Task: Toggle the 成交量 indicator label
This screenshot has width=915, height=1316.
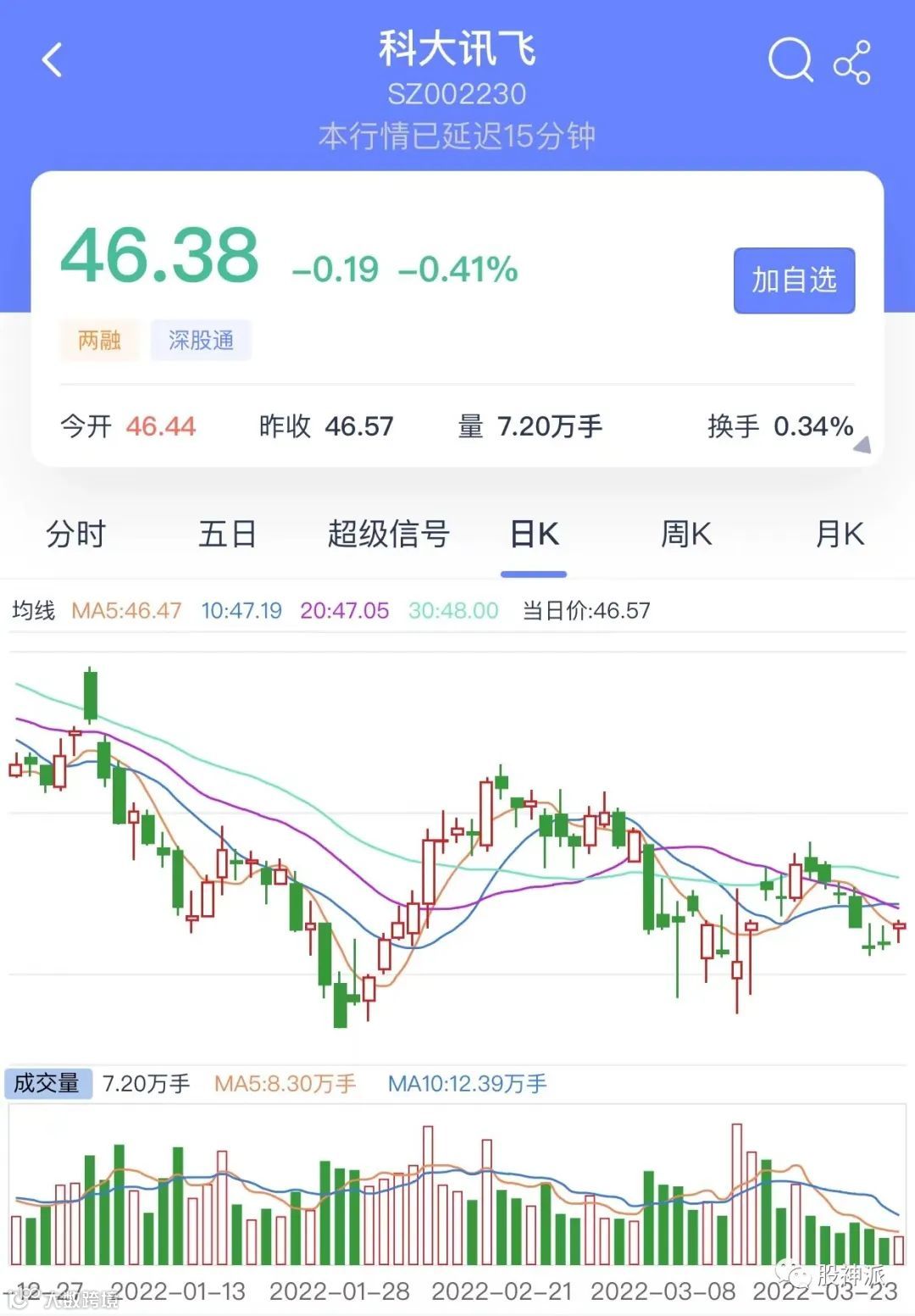Action: [x=47, y=1083]
